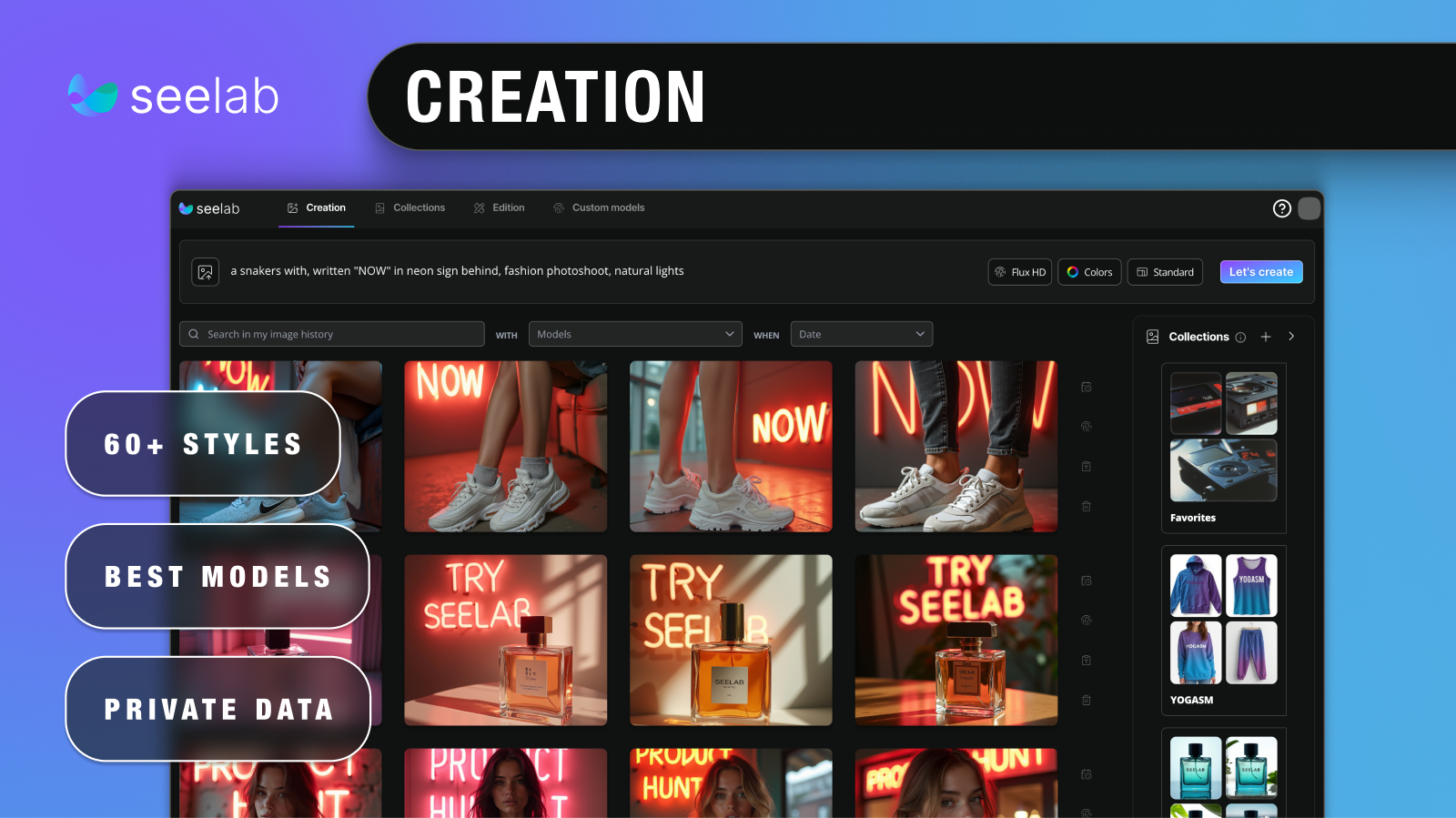
Task: Click the Collections panel picture icon
Action: tap(1152, 337)
